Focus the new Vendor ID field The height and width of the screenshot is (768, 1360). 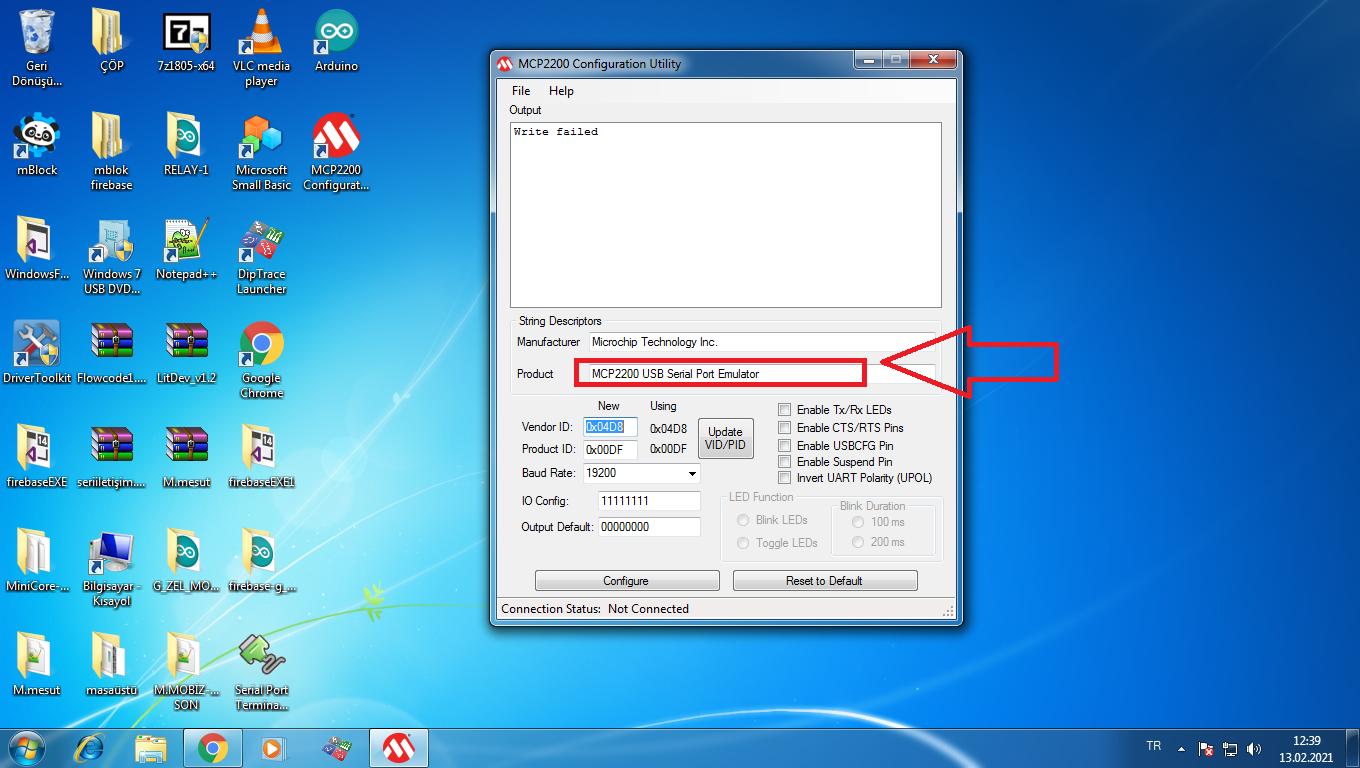coord(610,427)
